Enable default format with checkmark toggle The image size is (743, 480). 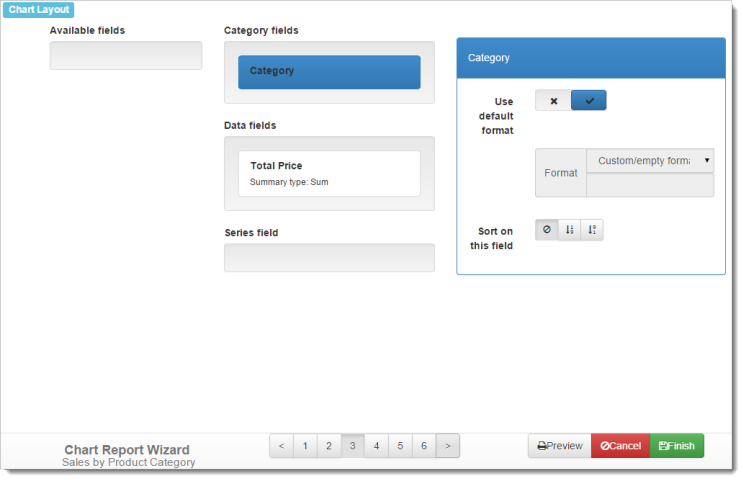point(589,101)
